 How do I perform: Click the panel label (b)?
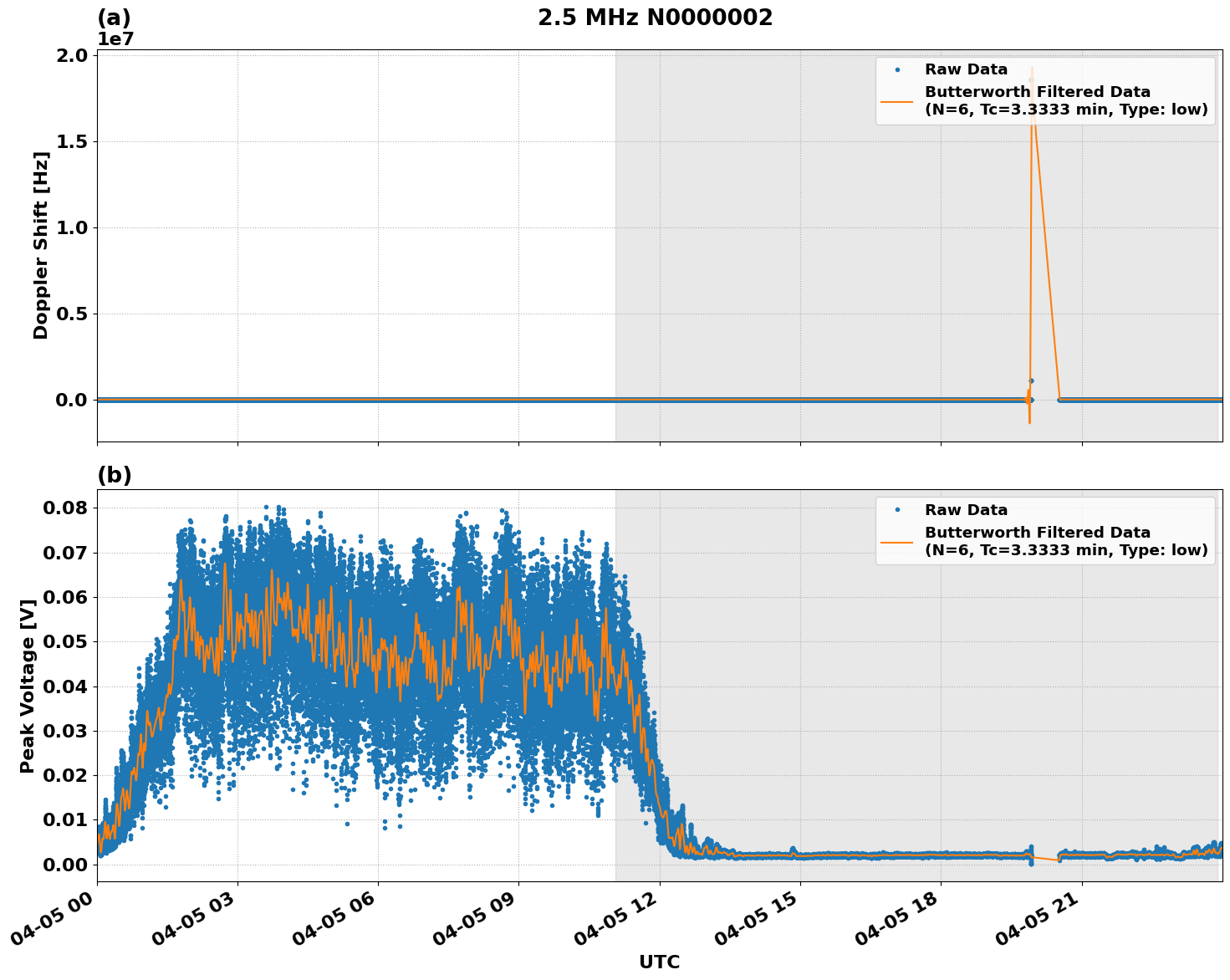(x=114, y=475)
